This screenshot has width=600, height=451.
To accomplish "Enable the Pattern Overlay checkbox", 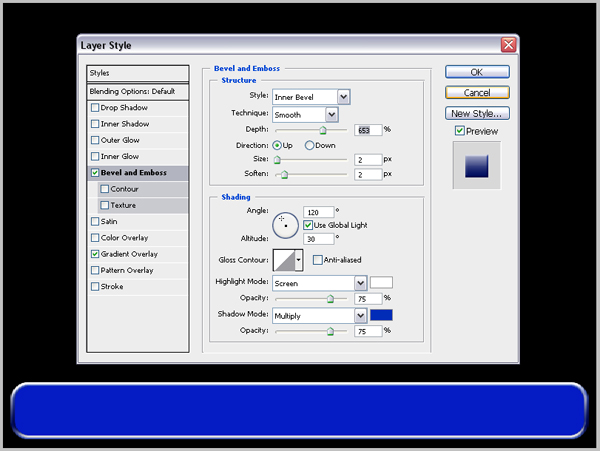I will 95,270.
